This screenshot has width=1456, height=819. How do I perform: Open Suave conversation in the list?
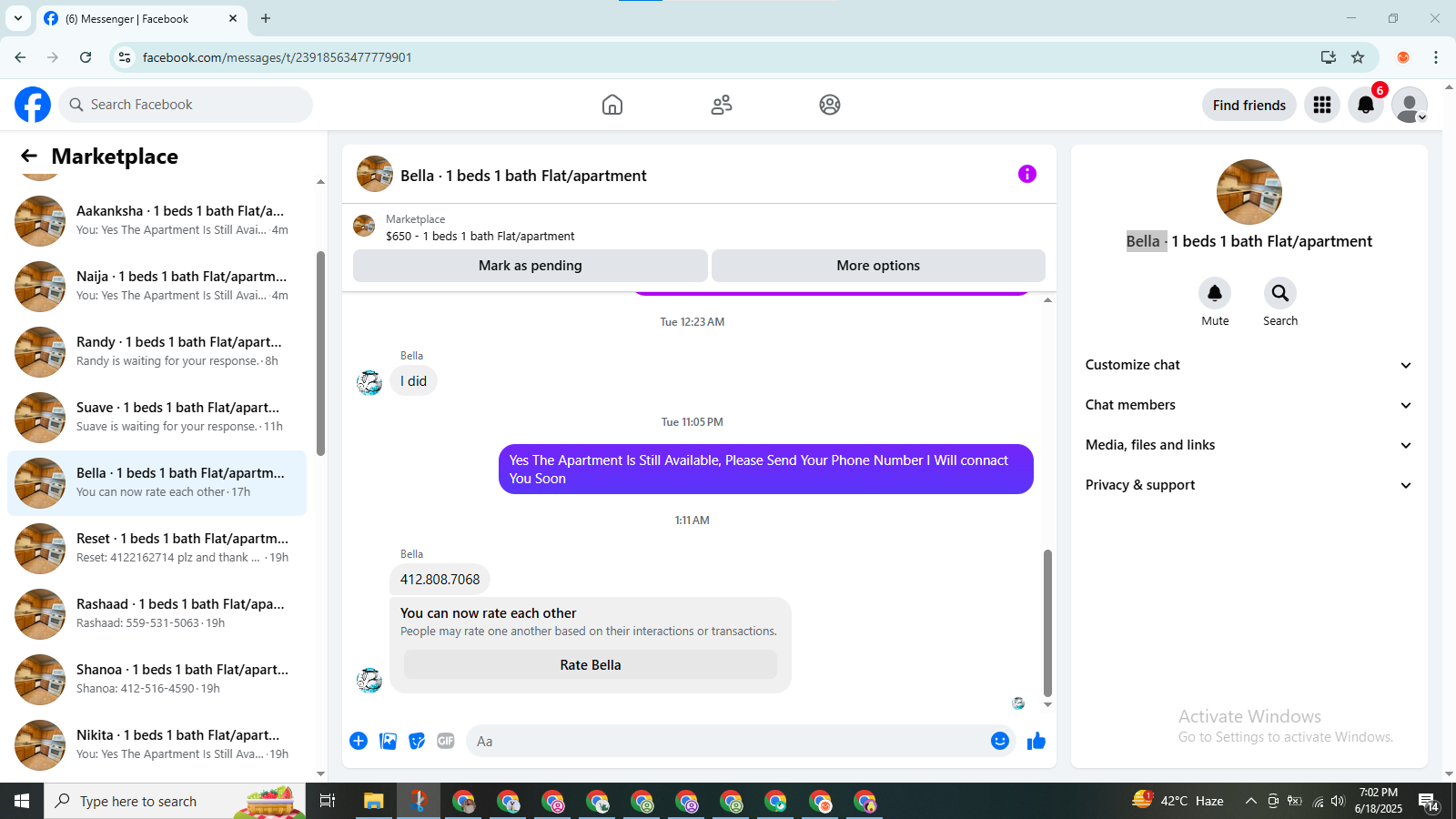pyautogui.click(x=157, y=418)
